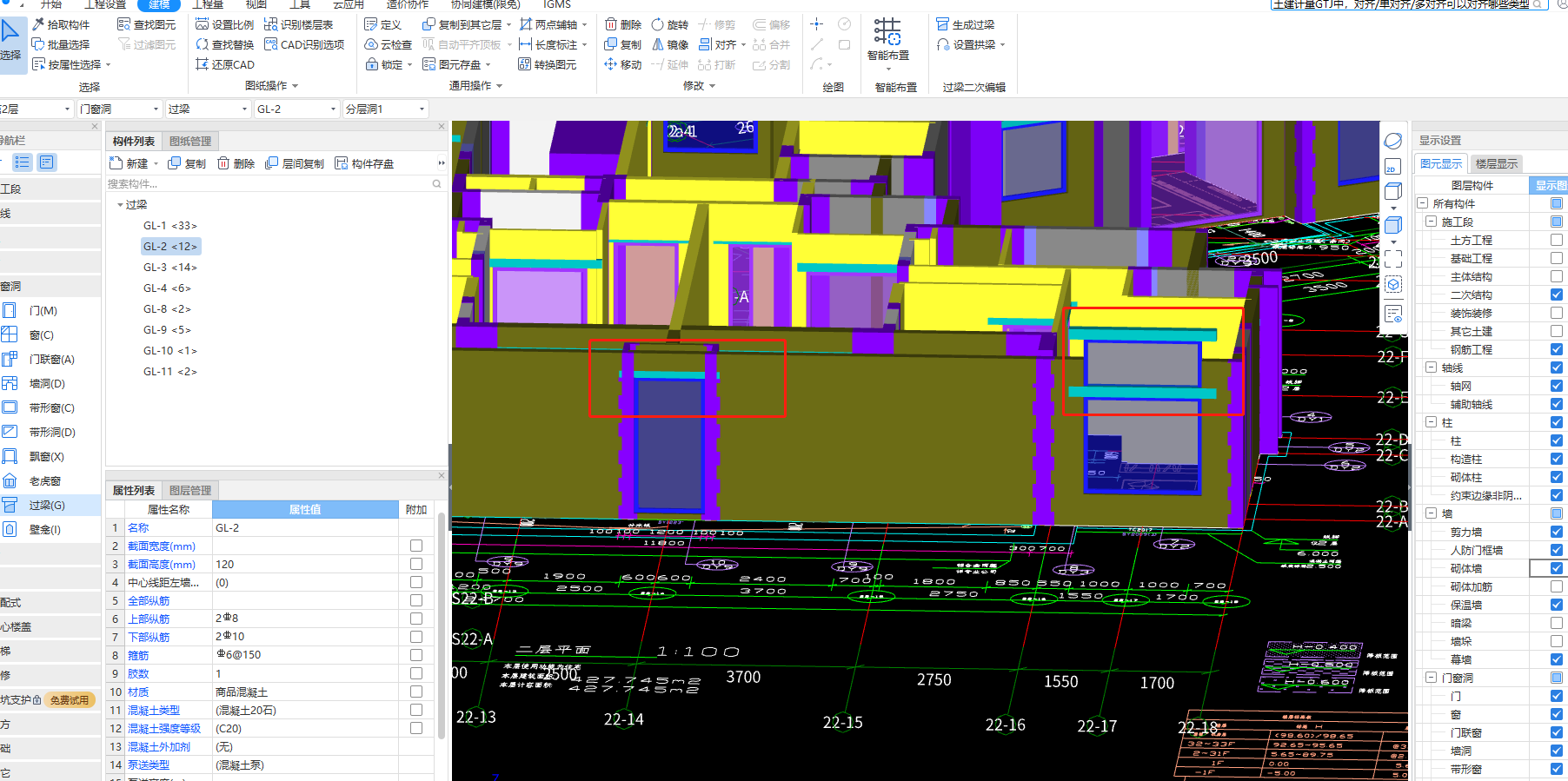The height and width of the screenshot is (781, 1568).
Task: Close the component list panel
Action: [442, 126]
